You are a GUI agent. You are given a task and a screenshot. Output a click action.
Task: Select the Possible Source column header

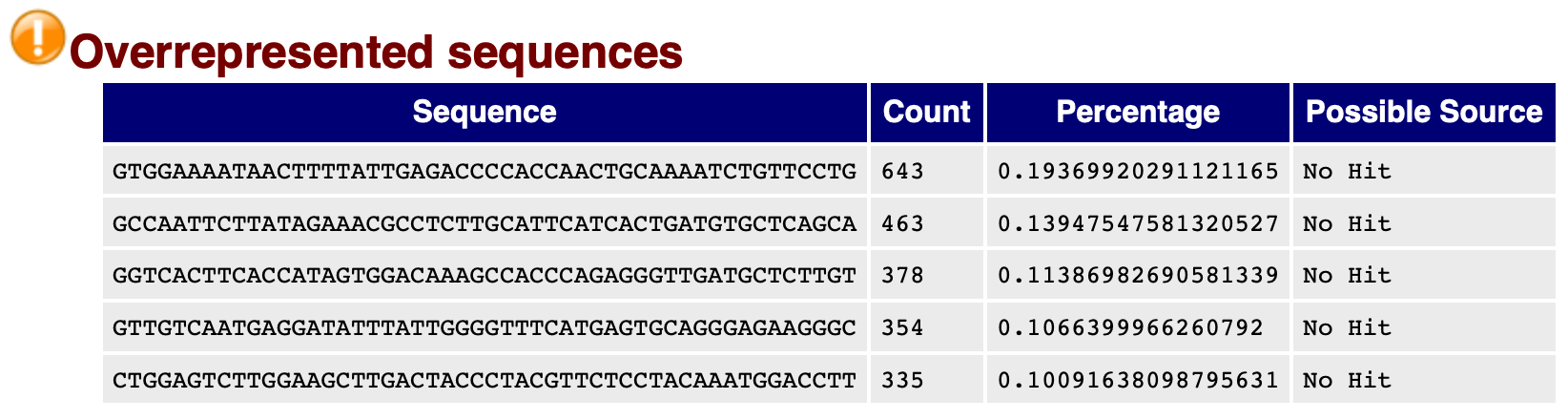pyautogui.click(x=1424, y=112)
